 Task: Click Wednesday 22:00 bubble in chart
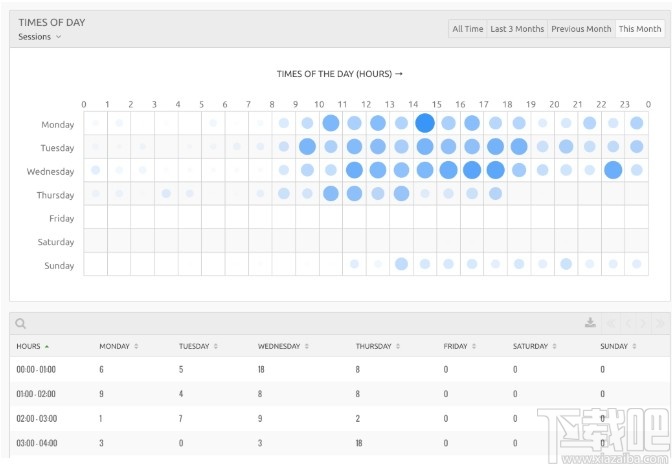pyautogui.click(x=613, y=170)
